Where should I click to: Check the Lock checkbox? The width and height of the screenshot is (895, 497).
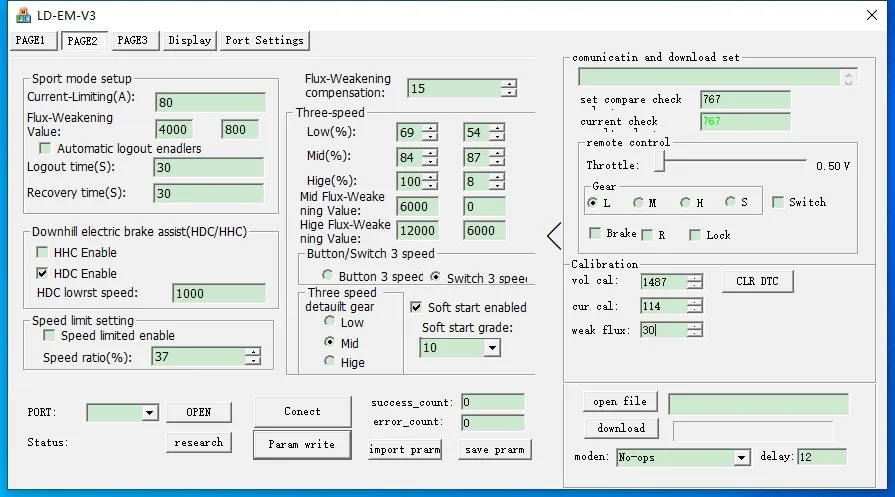(x=695, y=235)
